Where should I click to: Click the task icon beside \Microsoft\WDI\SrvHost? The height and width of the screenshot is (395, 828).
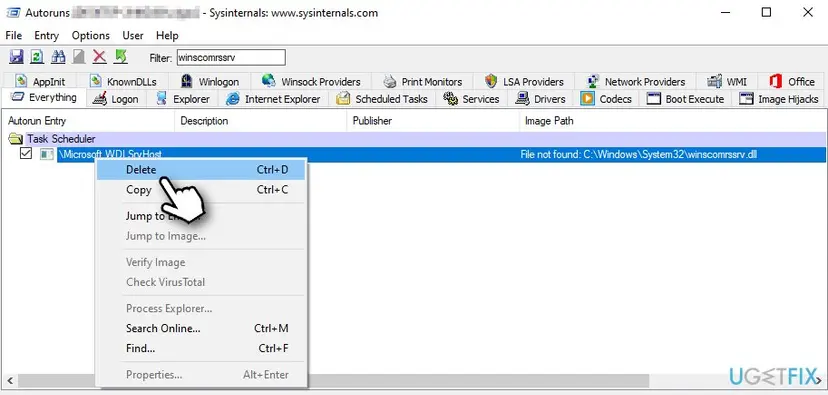point(47,154)
